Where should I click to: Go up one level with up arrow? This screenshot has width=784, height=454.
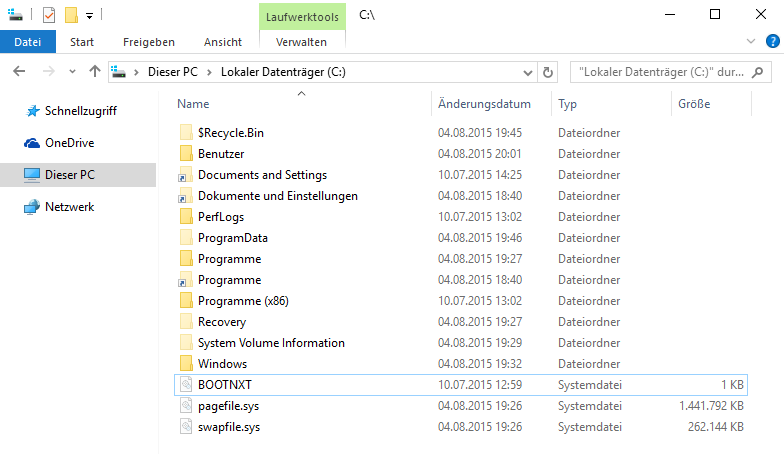94,72
